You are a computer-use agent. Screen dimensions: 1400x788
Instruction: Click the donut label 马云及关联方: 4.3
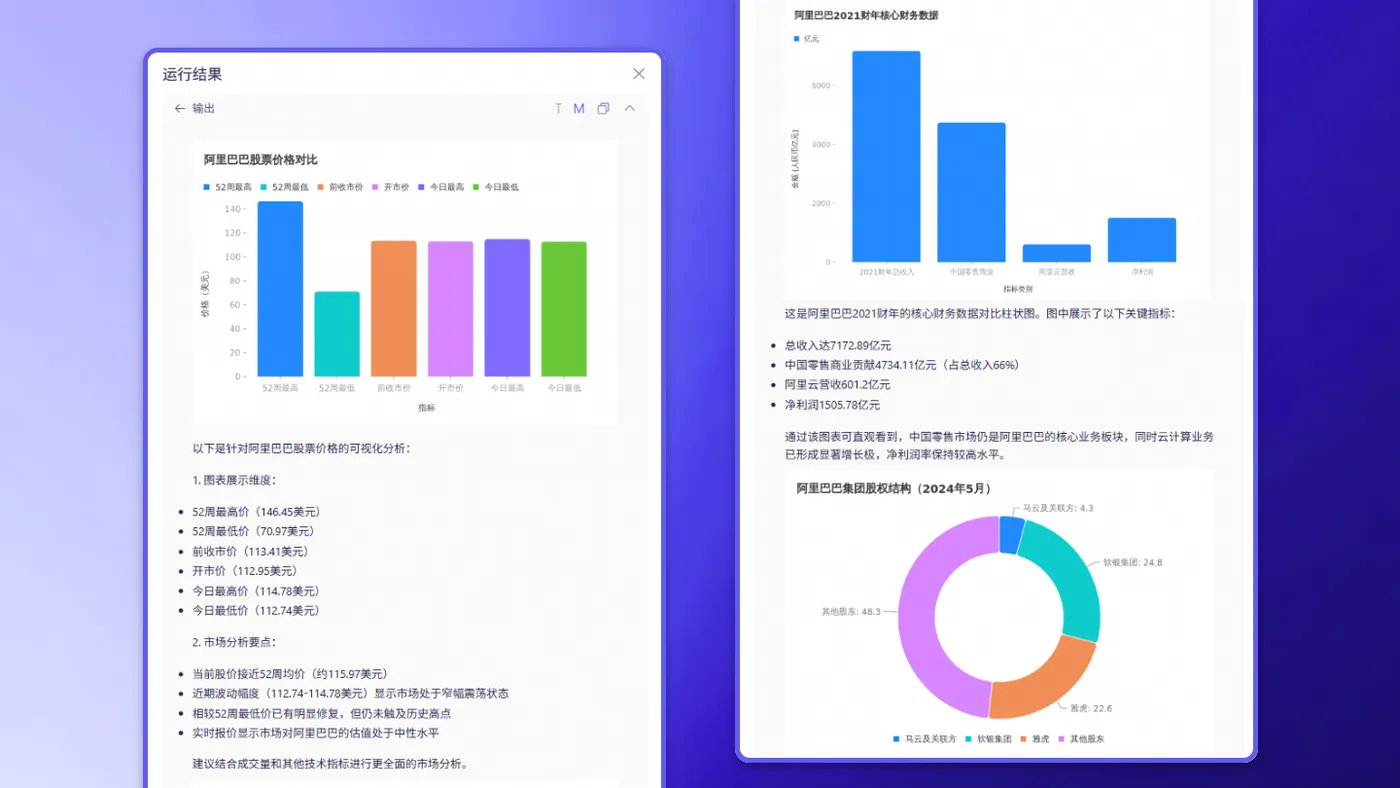(1058, 508)
